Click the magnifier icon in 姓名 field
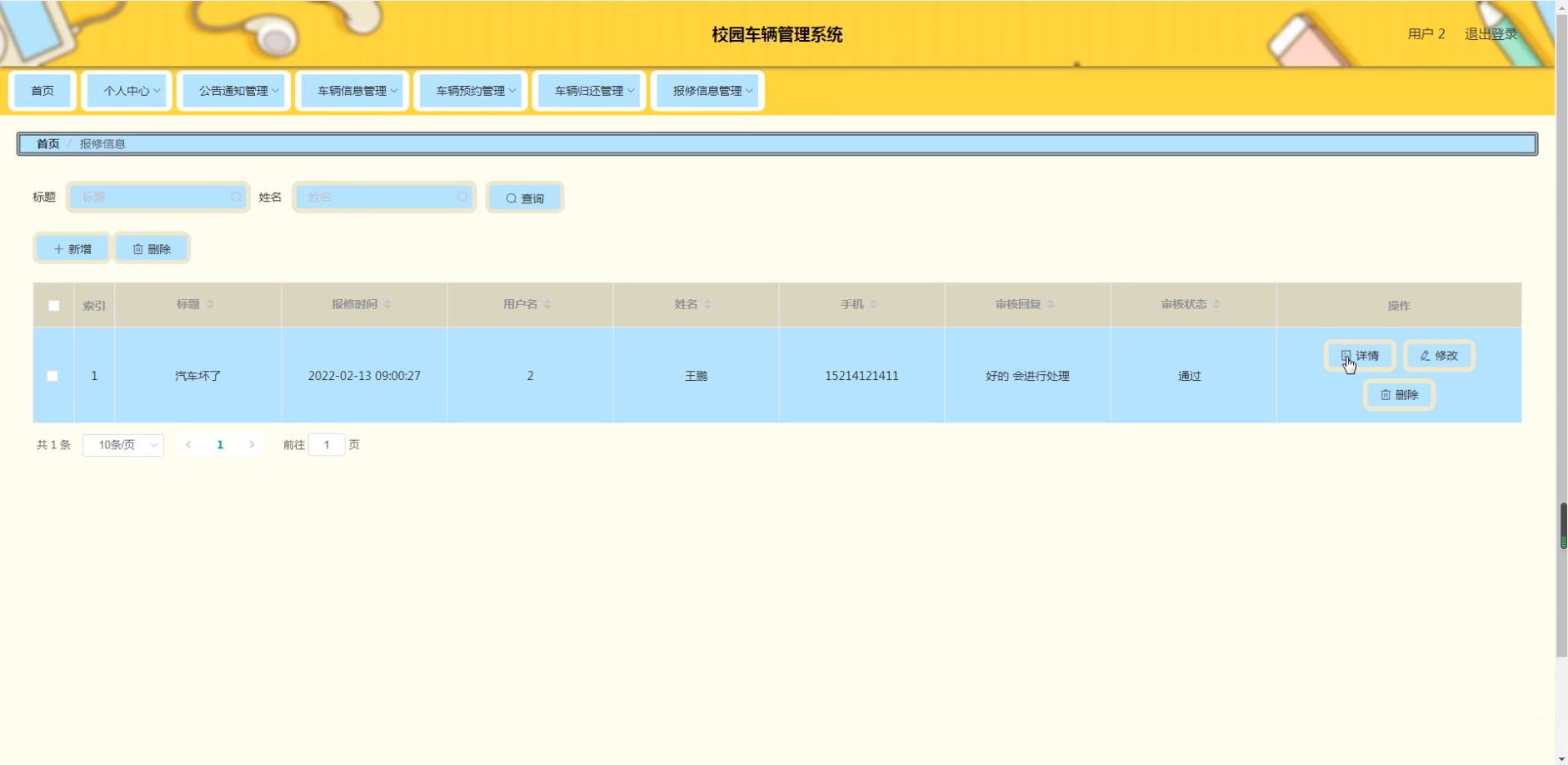 point(463,197)
